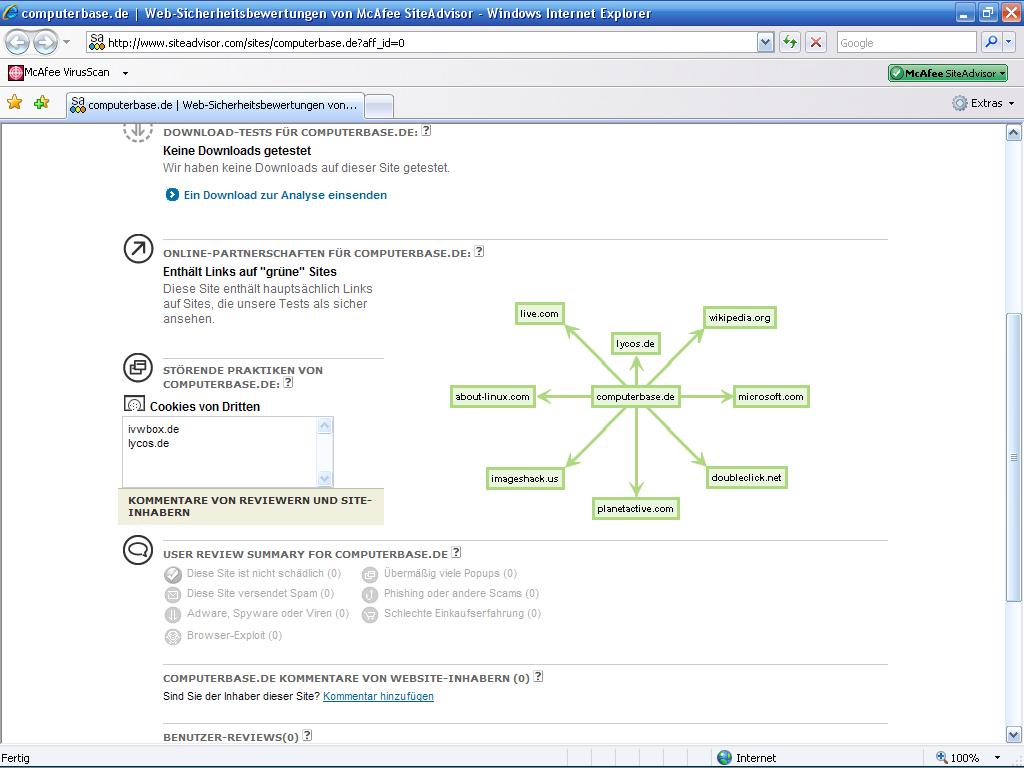Click 'Diese Site versendet Spam (0)'

(x=261, y=593)
